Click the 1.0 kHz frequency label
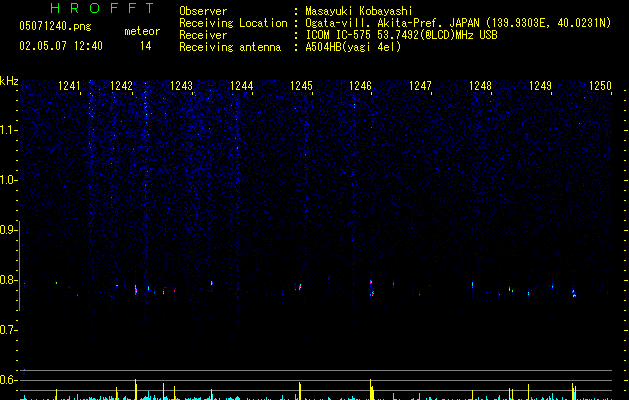 [x=8, y=180]
